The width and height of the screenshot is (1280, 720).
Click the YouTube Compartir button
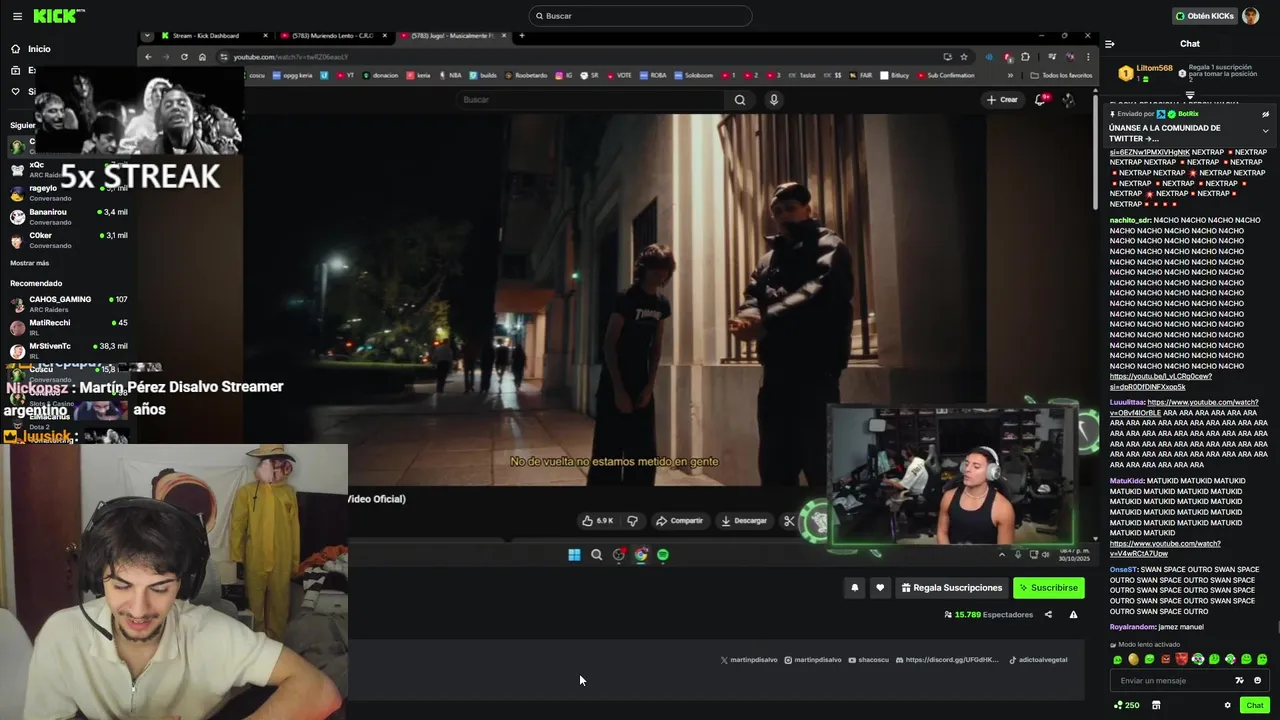coord(679,521)
